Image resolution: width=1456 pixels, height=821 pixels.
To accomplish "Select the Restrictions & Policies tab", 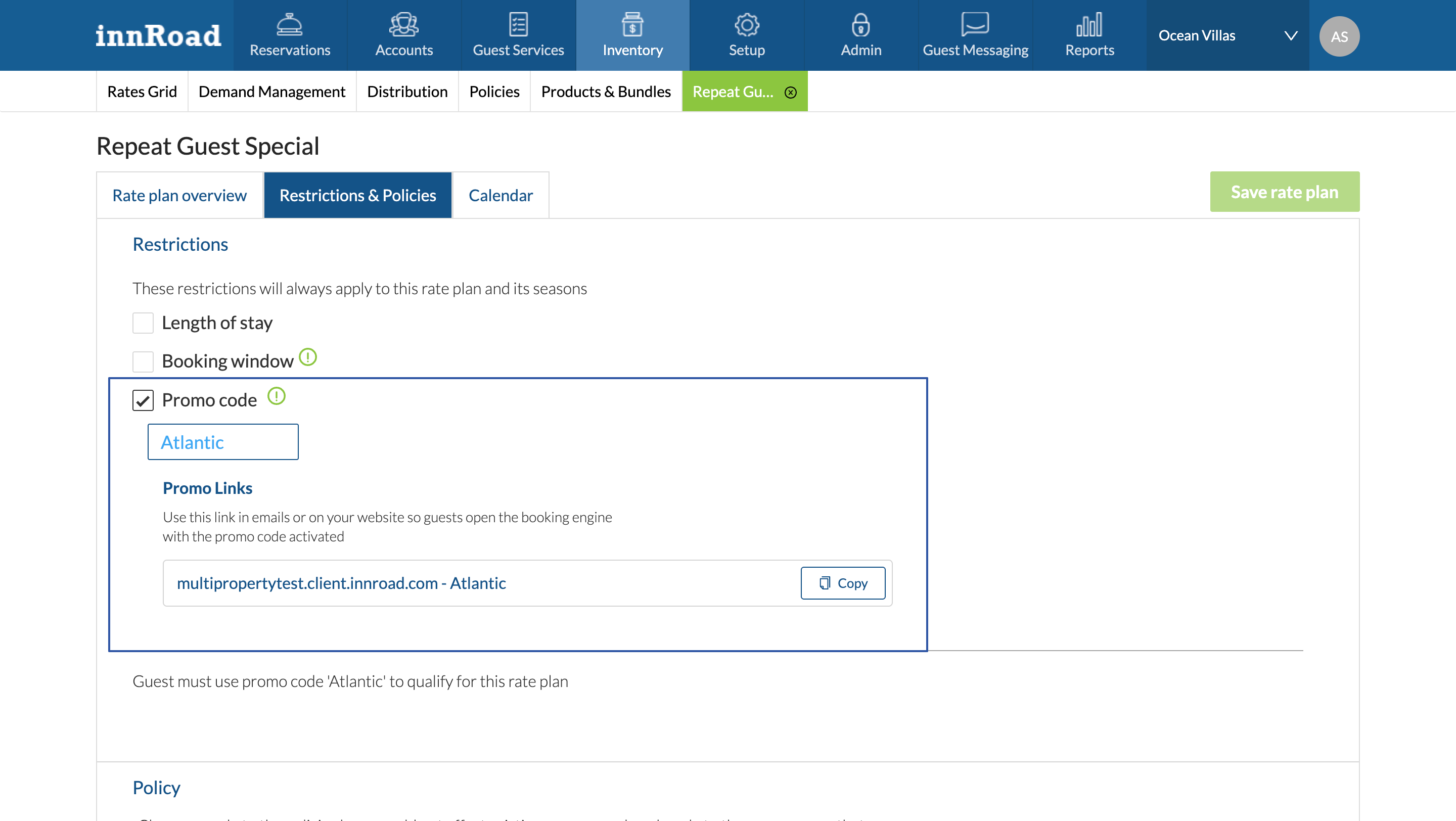I will pyautogui.click(x=358, y=195).
